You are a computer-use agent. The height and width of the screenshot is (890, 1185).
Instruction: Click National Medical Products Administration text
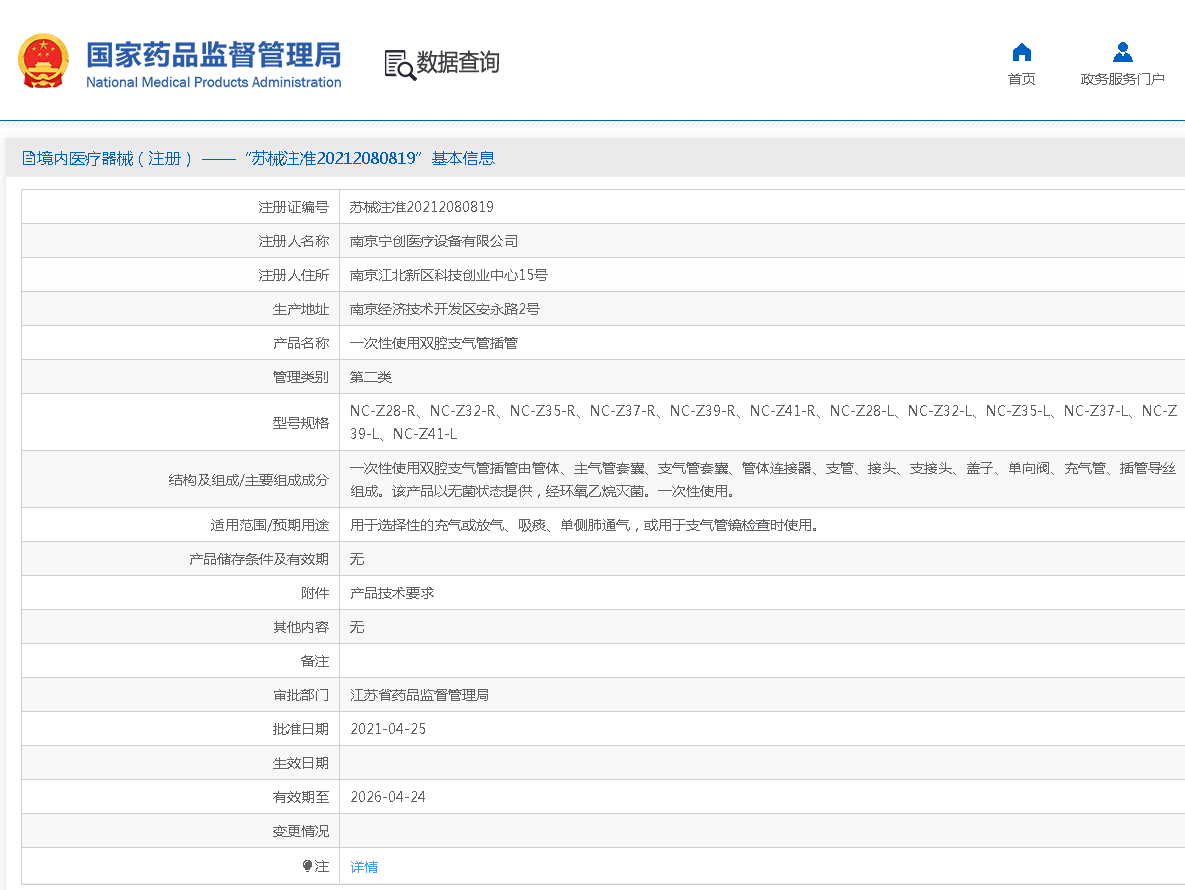(214, 82)
